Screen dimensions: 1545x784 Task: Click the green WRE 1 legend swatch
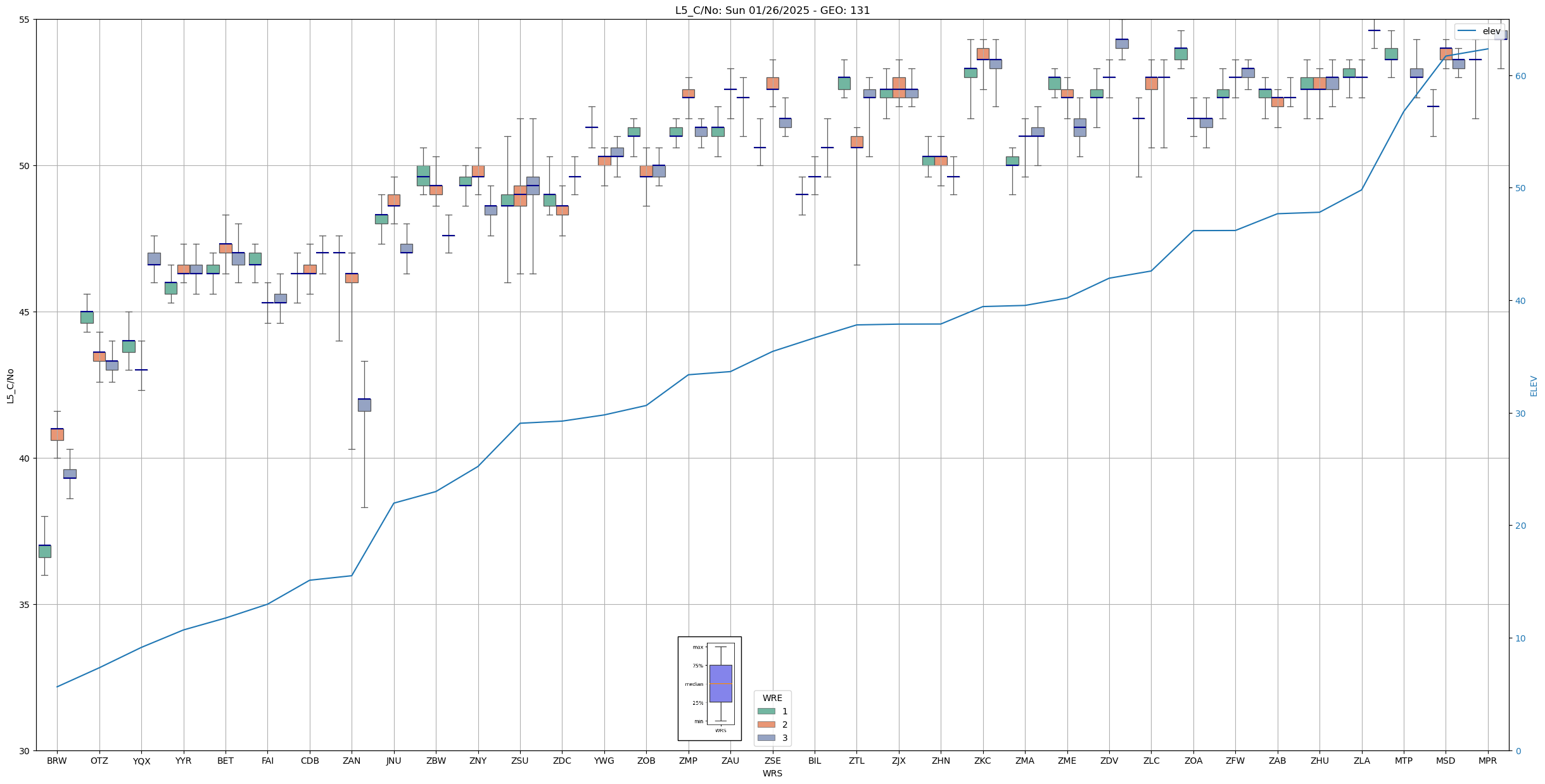tap(766, 711)
